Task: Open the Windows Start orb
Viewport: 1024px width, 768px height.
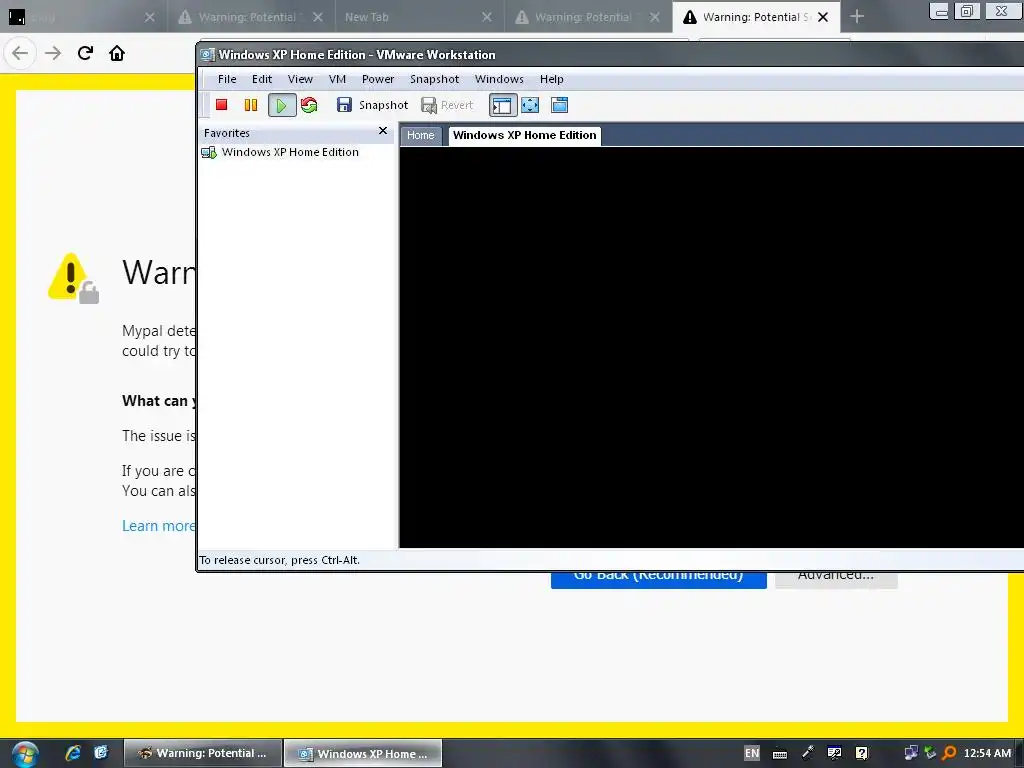Action: pyautogui.click(x=24, y=754)
